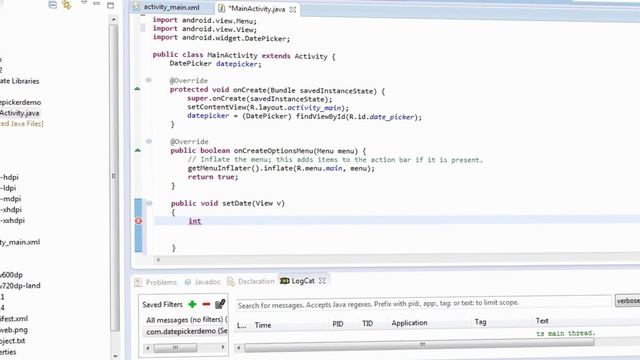The height and width of the screenshot is (360, 640).
Task: Click the Application column header
Action: 409,323
